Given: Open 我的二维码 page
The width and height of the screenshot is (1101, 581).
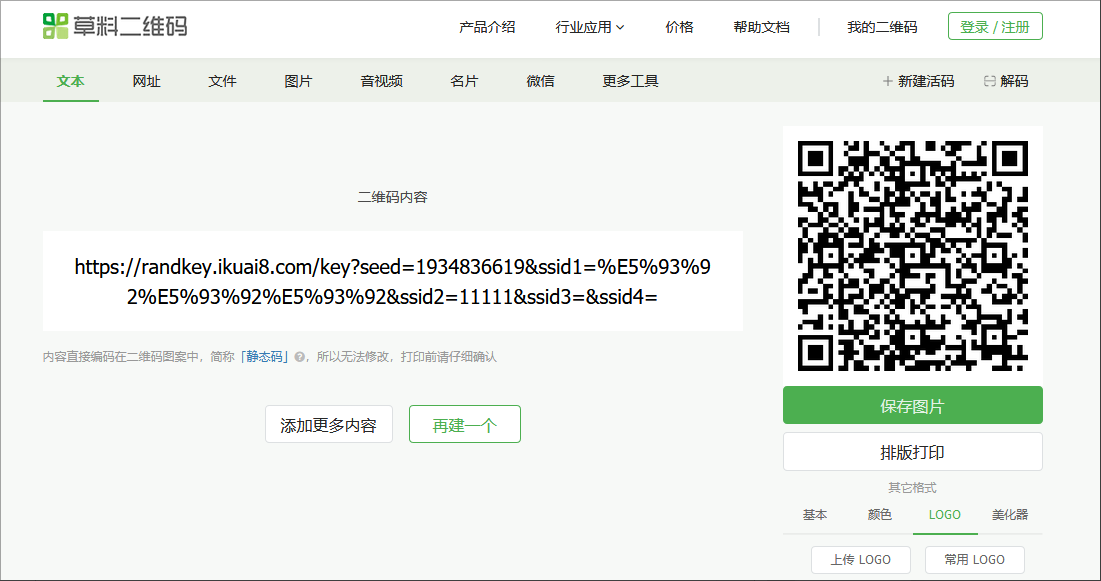Looking at the screenshot, I should click(x=882, y=27).
